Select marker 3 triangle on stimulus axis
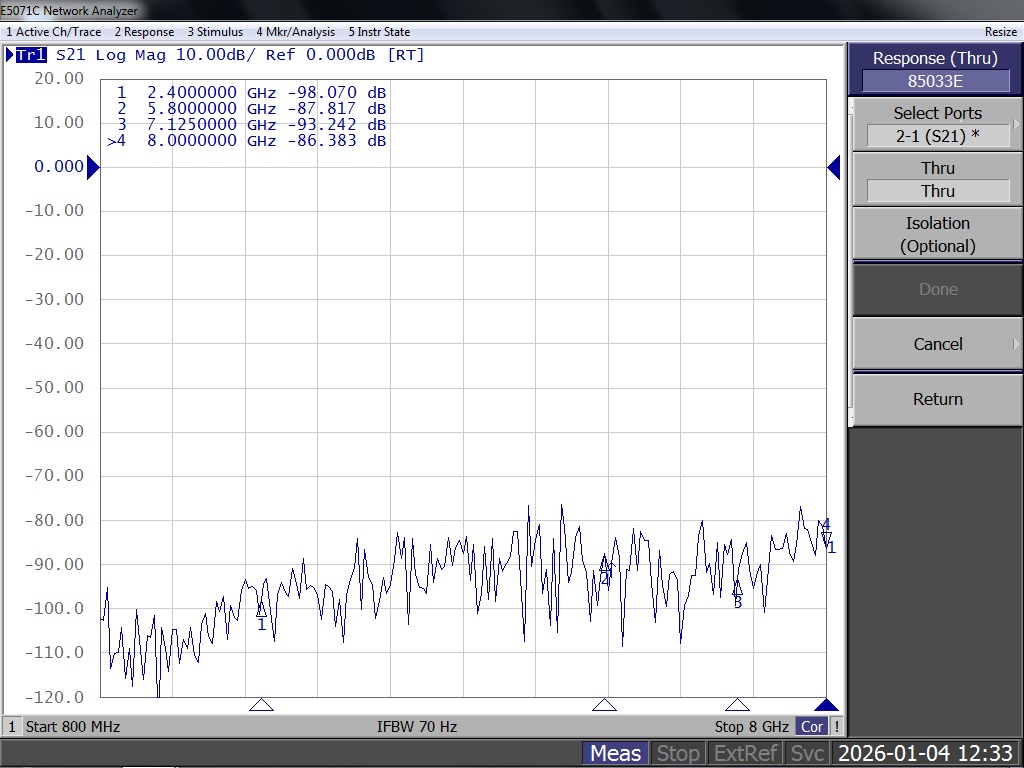Image resolution: width=1024 pixels, height=768 pixels. [737, 704]
